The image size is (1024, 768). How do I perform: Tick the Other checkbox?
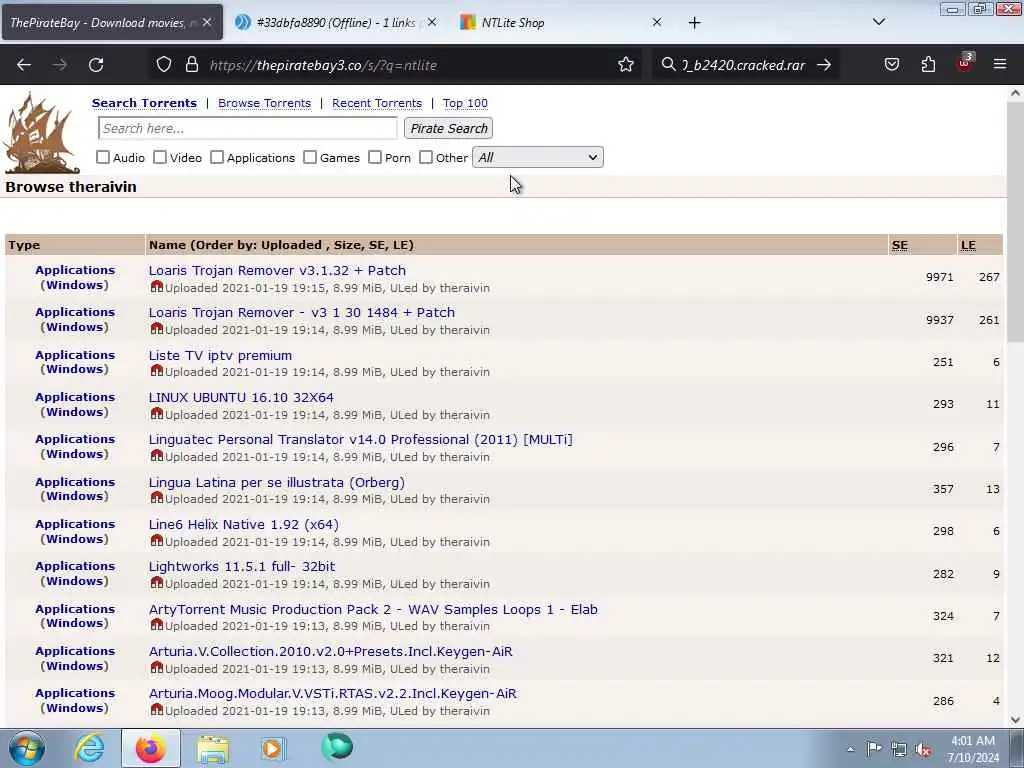tap(426, 157)
